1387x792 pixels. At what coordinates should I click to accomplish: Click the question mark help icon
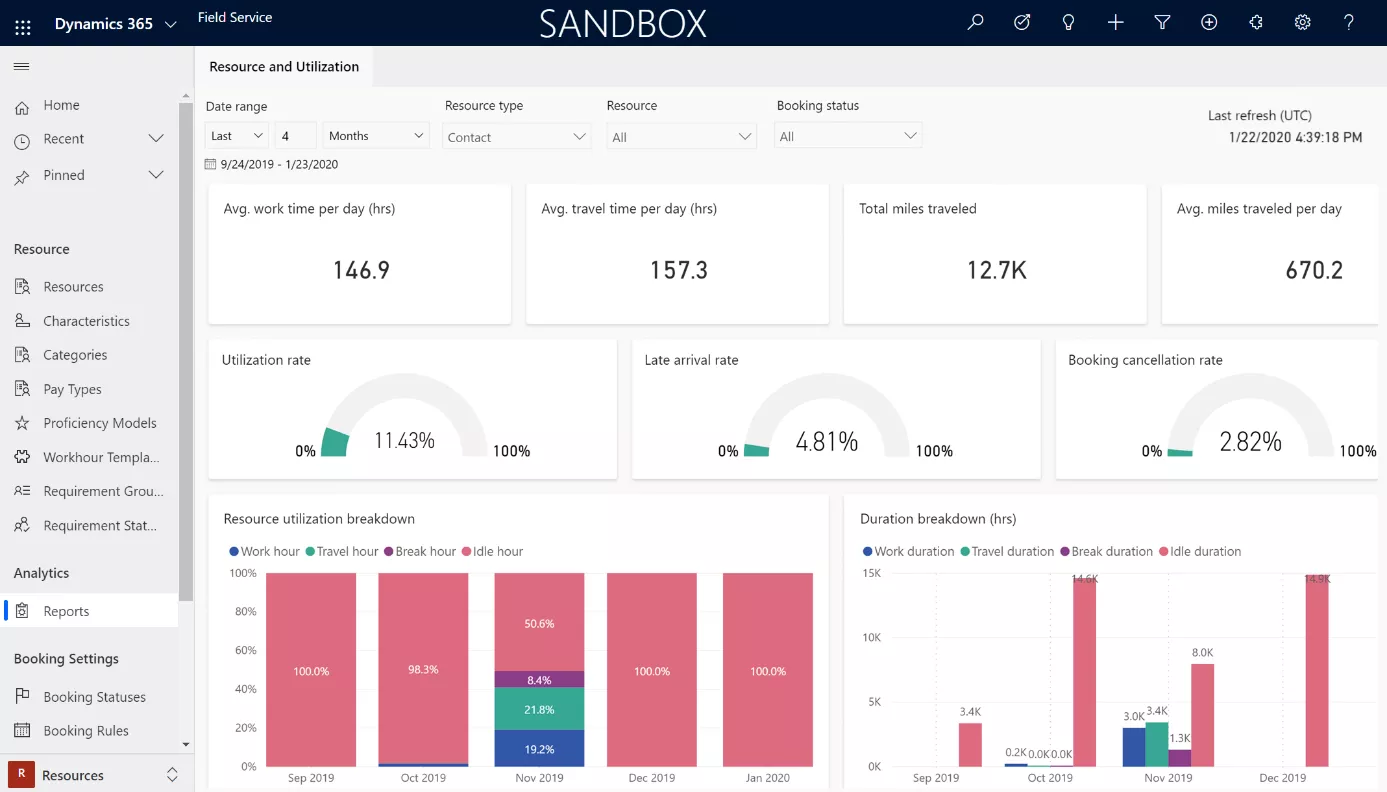point(1348,23)
